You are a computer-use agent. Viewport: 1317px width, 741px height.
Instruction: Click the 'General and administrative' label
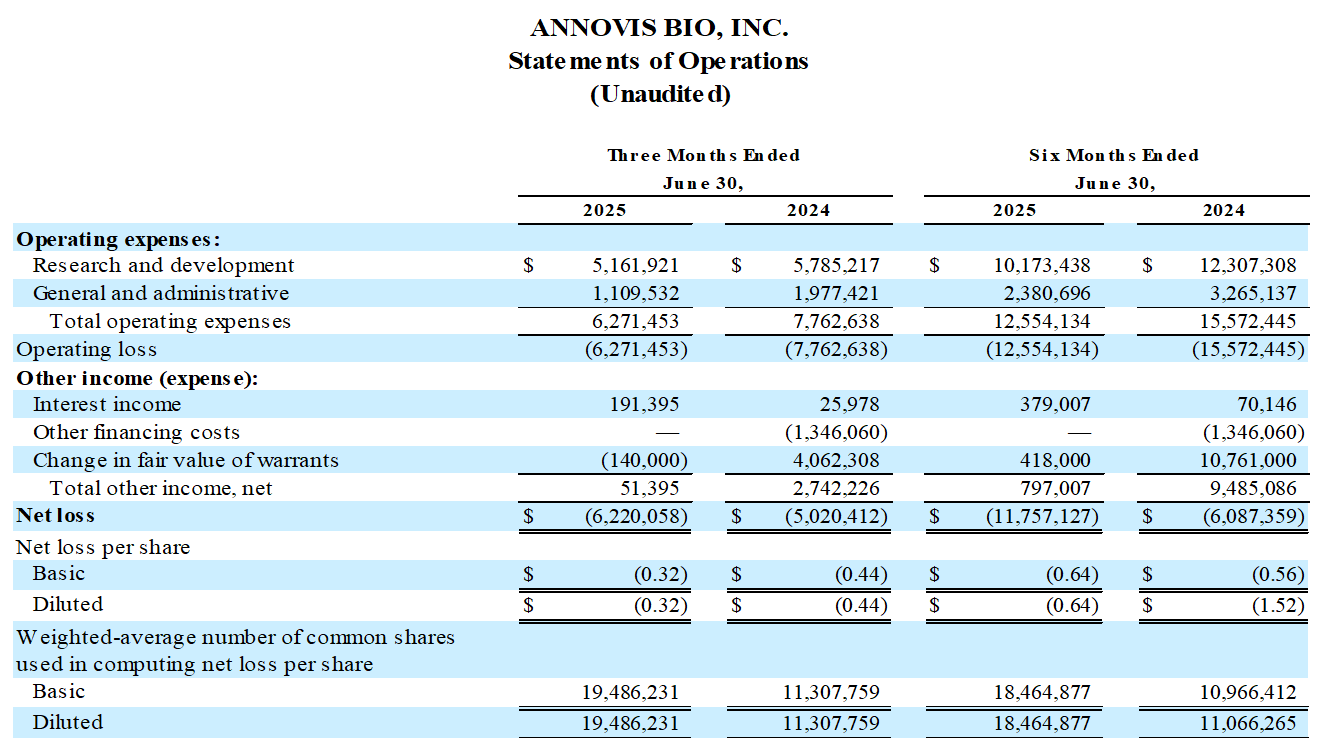coord(161,293)
